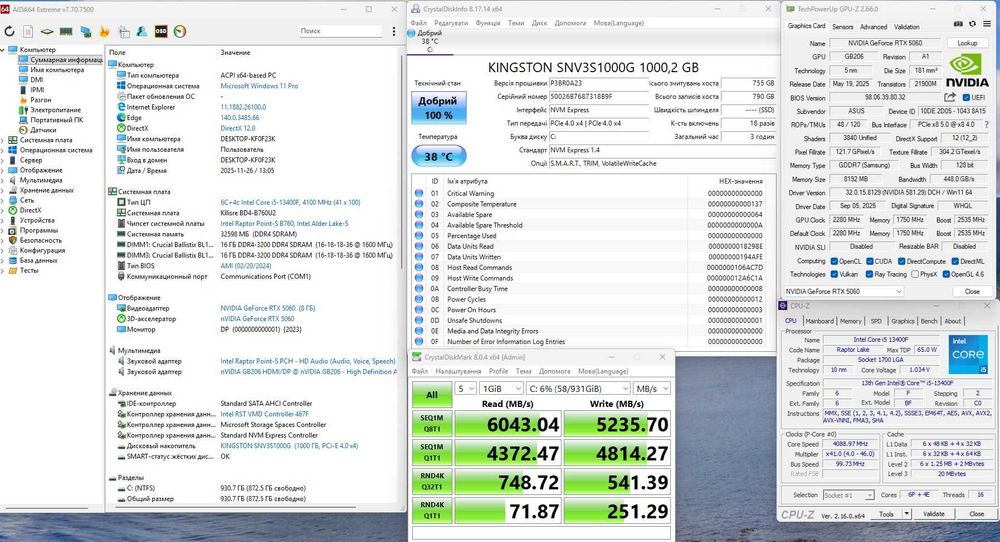Click the All button in CrystalDiskMark
Screen dimensions: 1000x542
[x=432, y=395]
